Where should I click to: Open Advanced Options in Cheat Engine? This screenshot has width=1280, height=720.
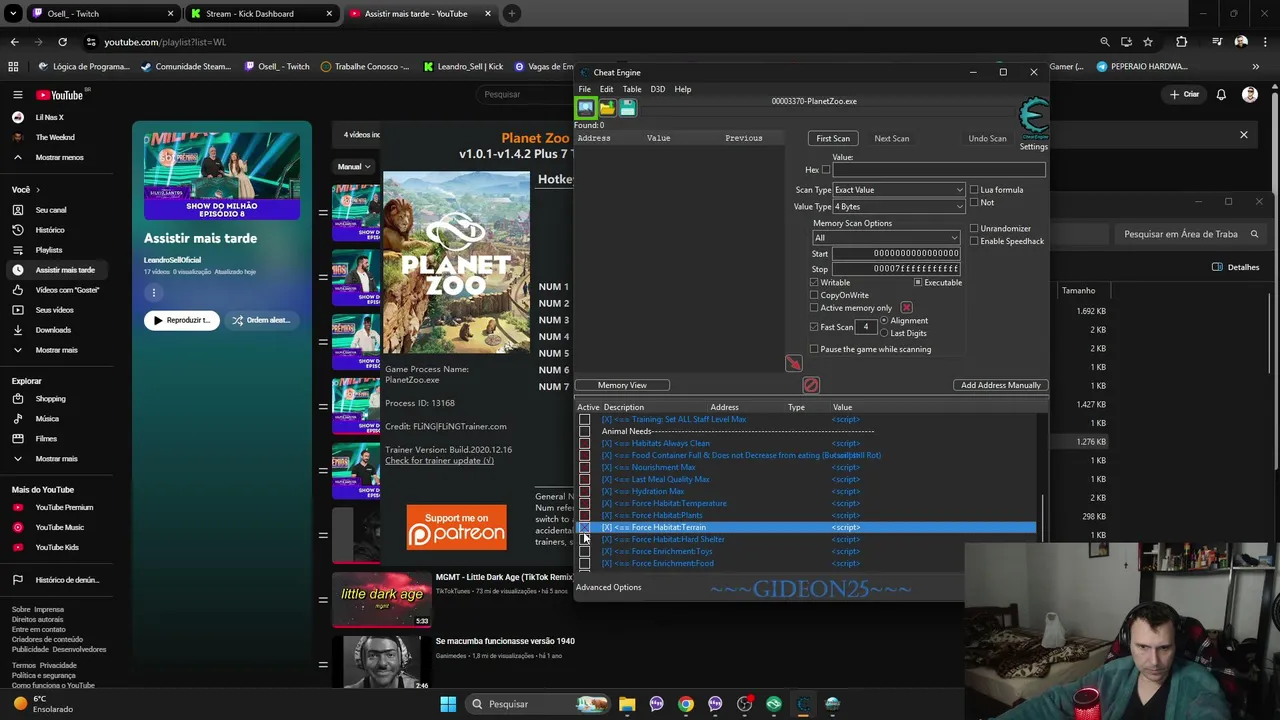coord(609,588)
